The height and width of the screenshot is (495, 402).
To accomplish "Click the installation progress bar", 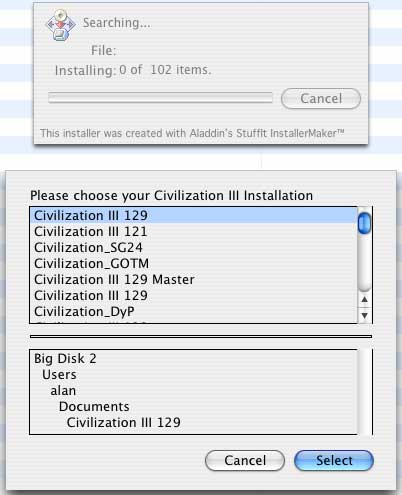I will coord(160,98).
